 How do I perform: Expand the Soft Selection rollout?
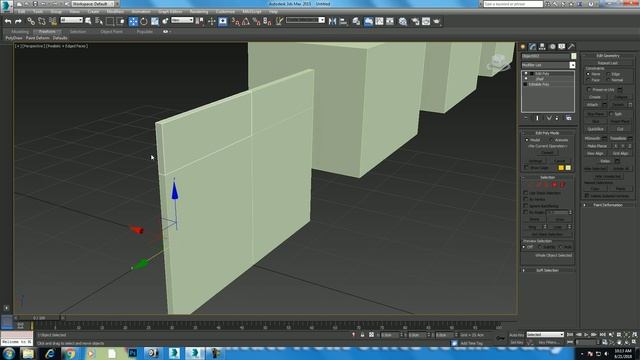pos(548,270)
